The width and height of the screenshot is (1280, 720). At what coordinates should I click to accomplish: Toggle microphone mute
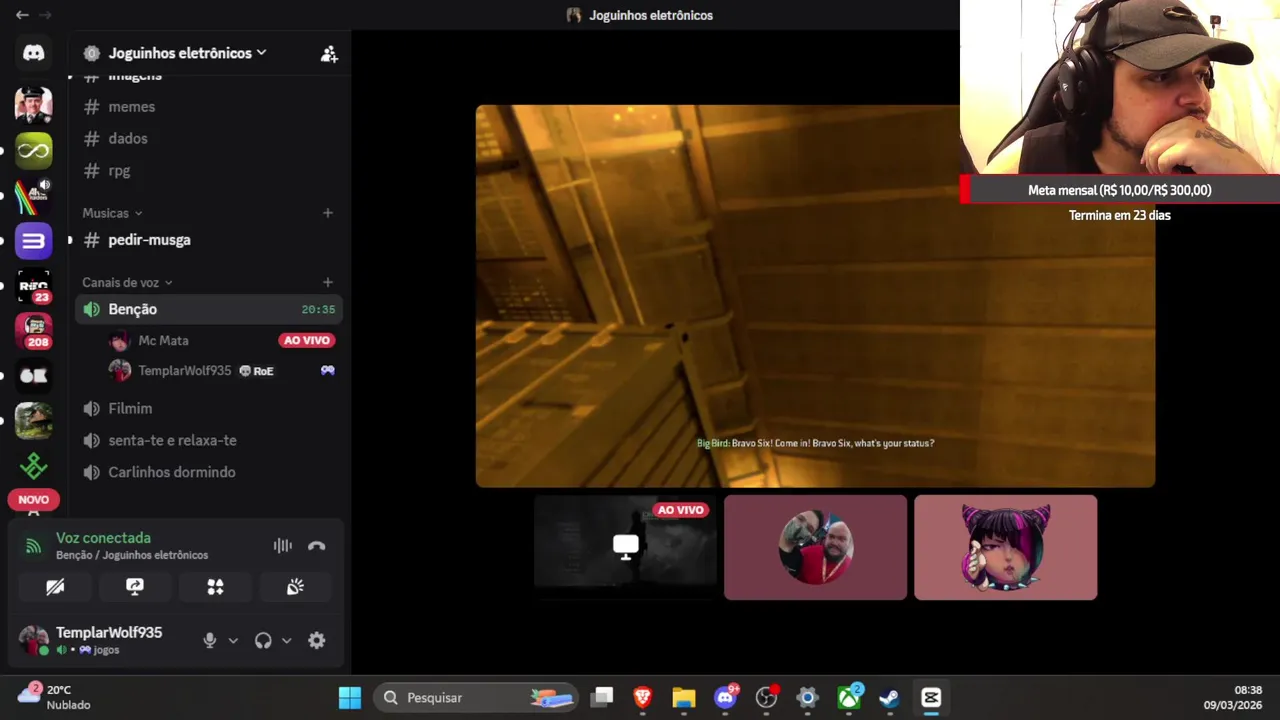click(x=210, y=641)
